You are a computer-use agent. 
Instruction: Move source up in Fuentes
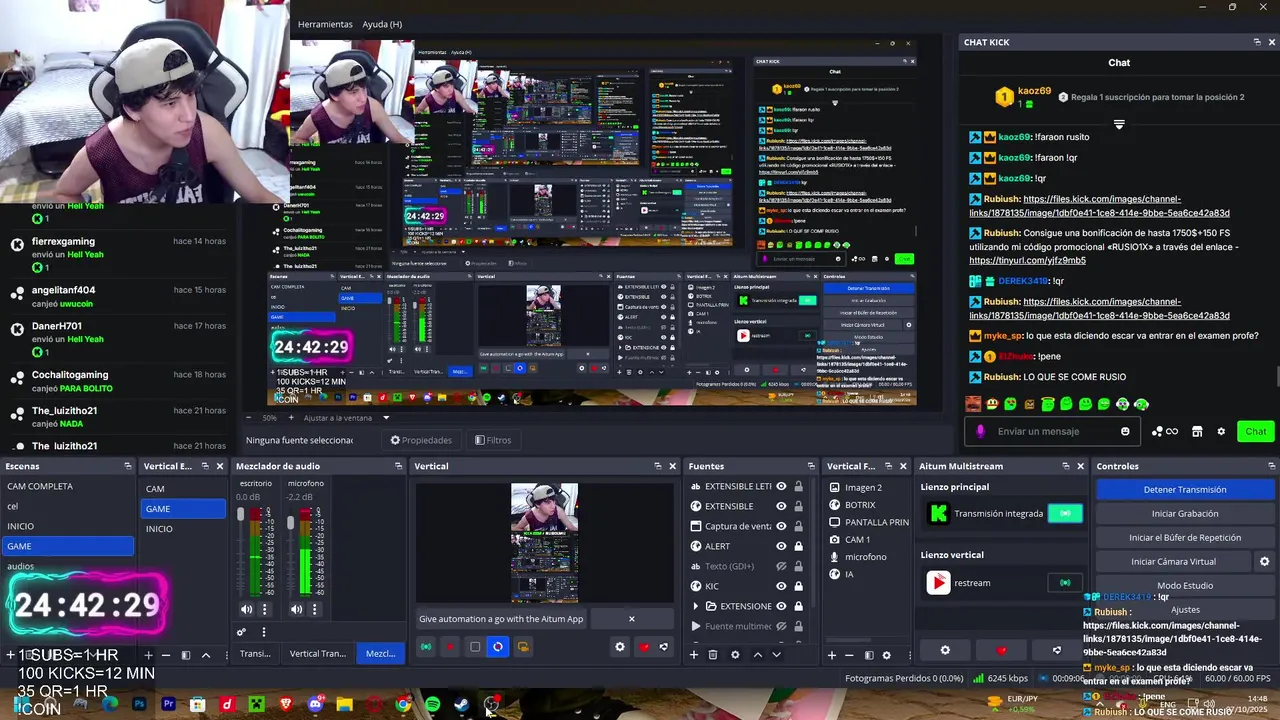[757, 655]
